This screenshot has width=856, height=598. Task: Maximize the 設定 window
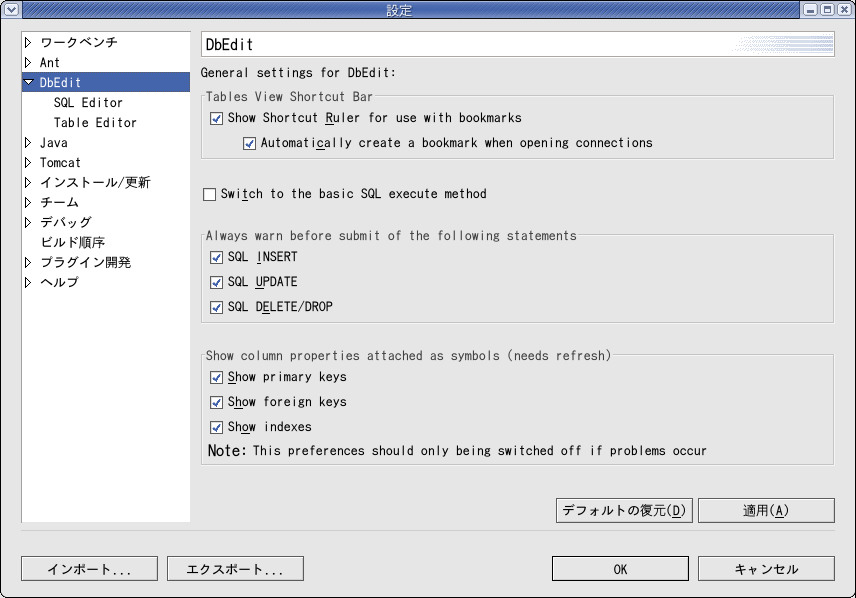click(827, 9)
